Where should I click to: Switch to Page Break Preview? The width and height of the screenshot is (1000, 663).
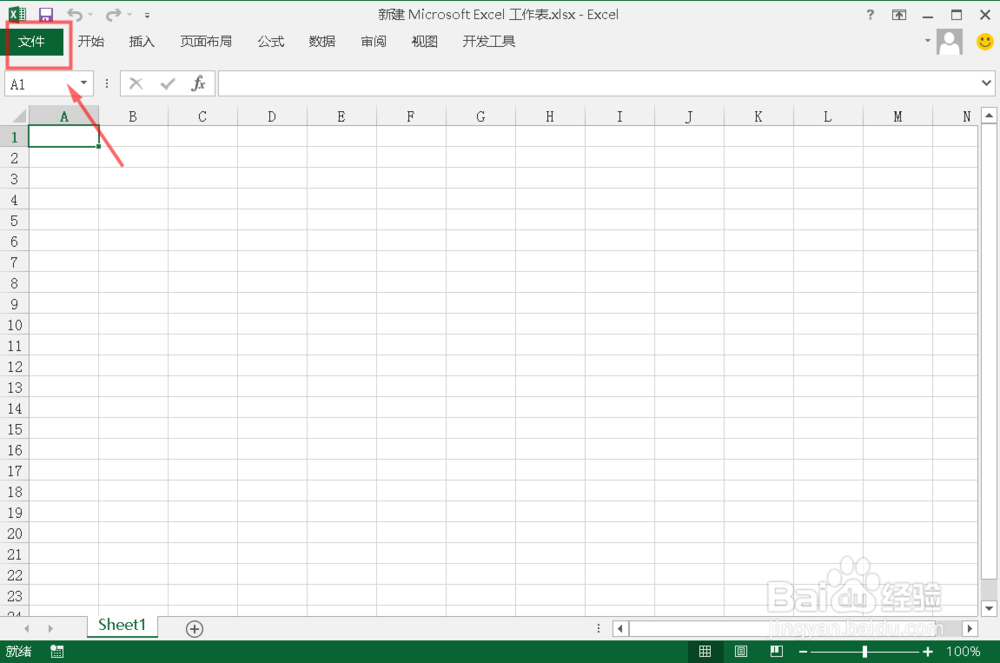(777, 652)
